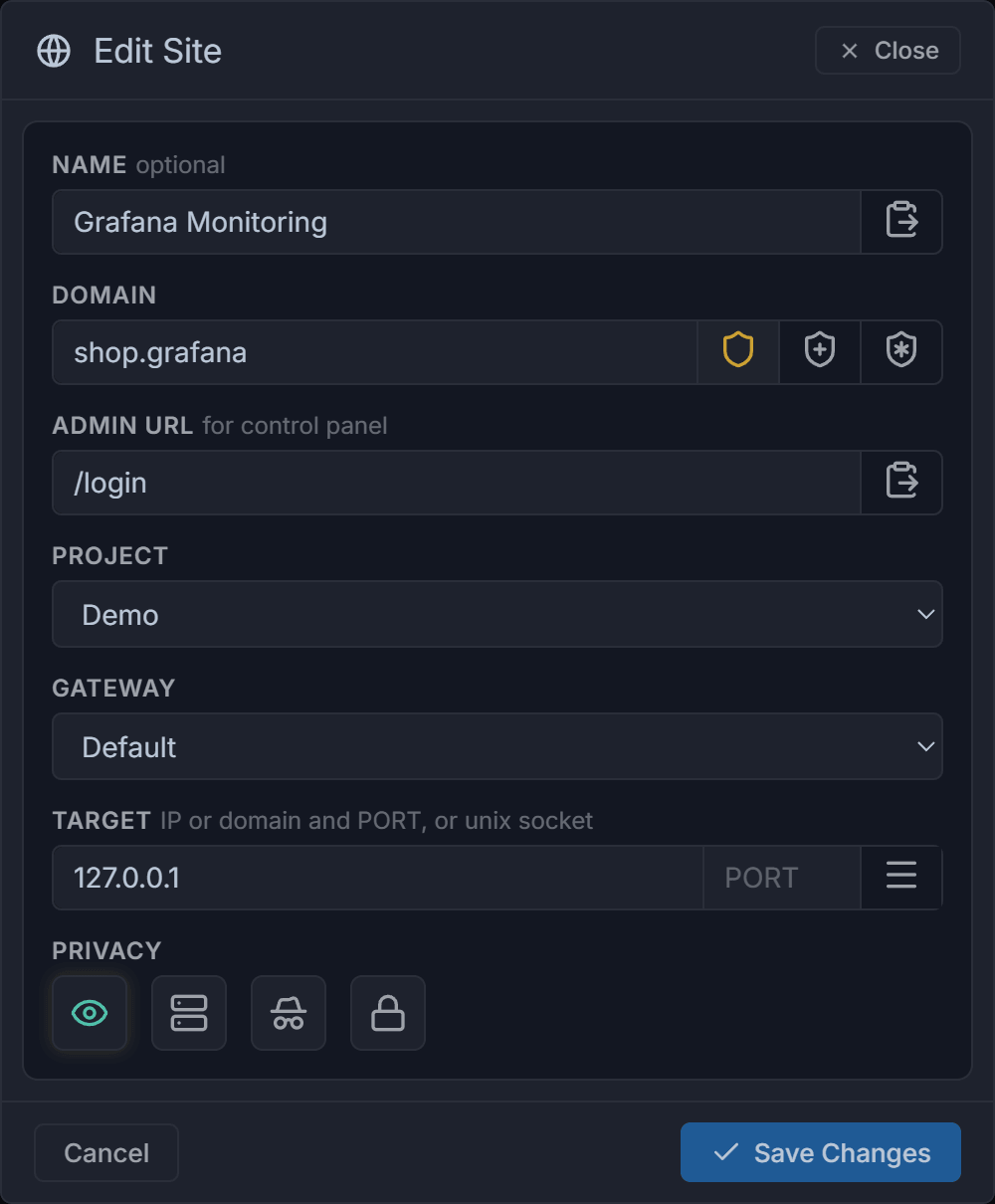The height and width of the screenshot is (1204, 995).
Task: Click the Target IP field 127.0.0.1
Action: (378, 877)
